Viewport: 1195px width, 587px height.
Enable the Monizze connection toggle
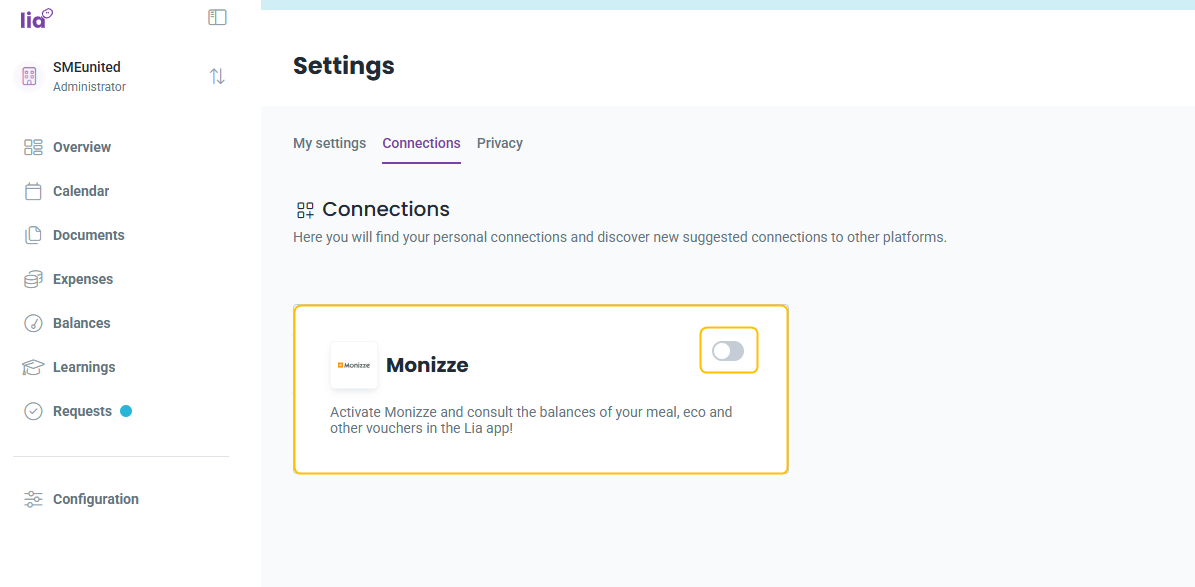(728, 351)
